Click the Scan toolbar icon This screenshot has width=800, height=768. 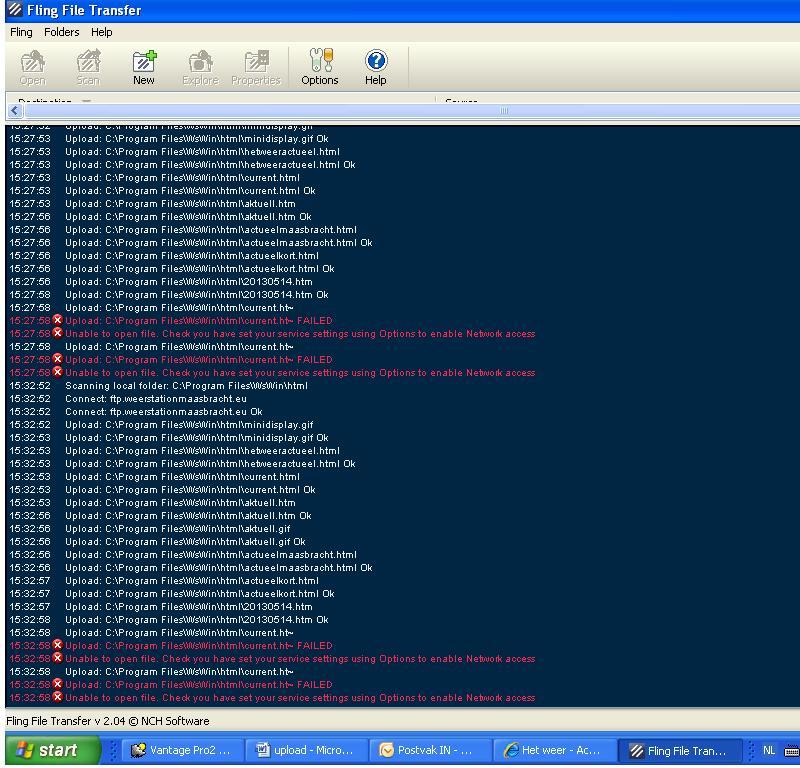tap(88, 67)
